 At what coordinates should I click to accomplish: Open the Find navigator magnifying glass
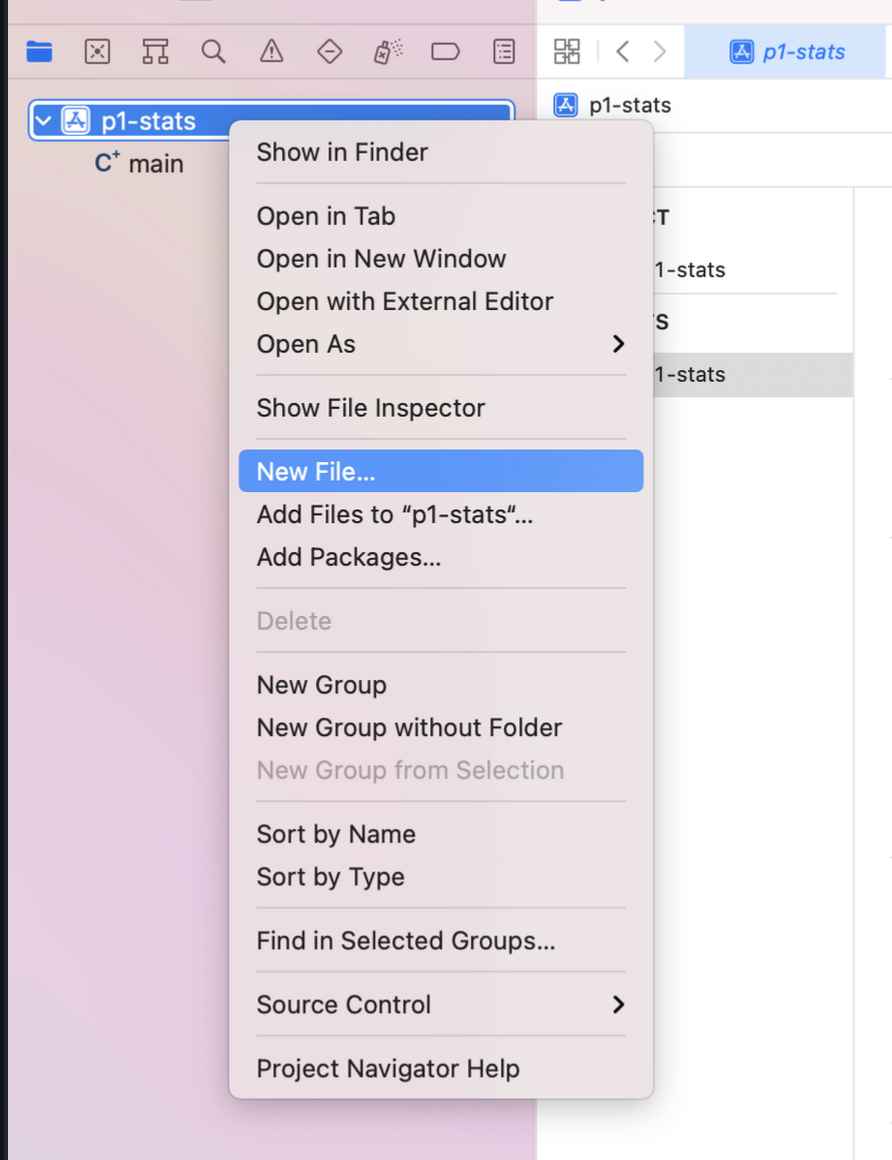pyautogui.click(x=213, y=51)
